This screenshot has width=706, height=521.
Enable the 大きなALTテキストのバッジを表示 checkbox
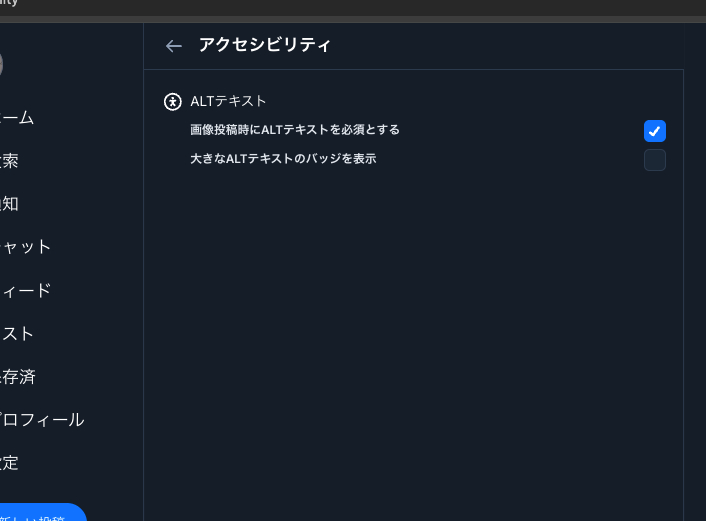(655, 160)
